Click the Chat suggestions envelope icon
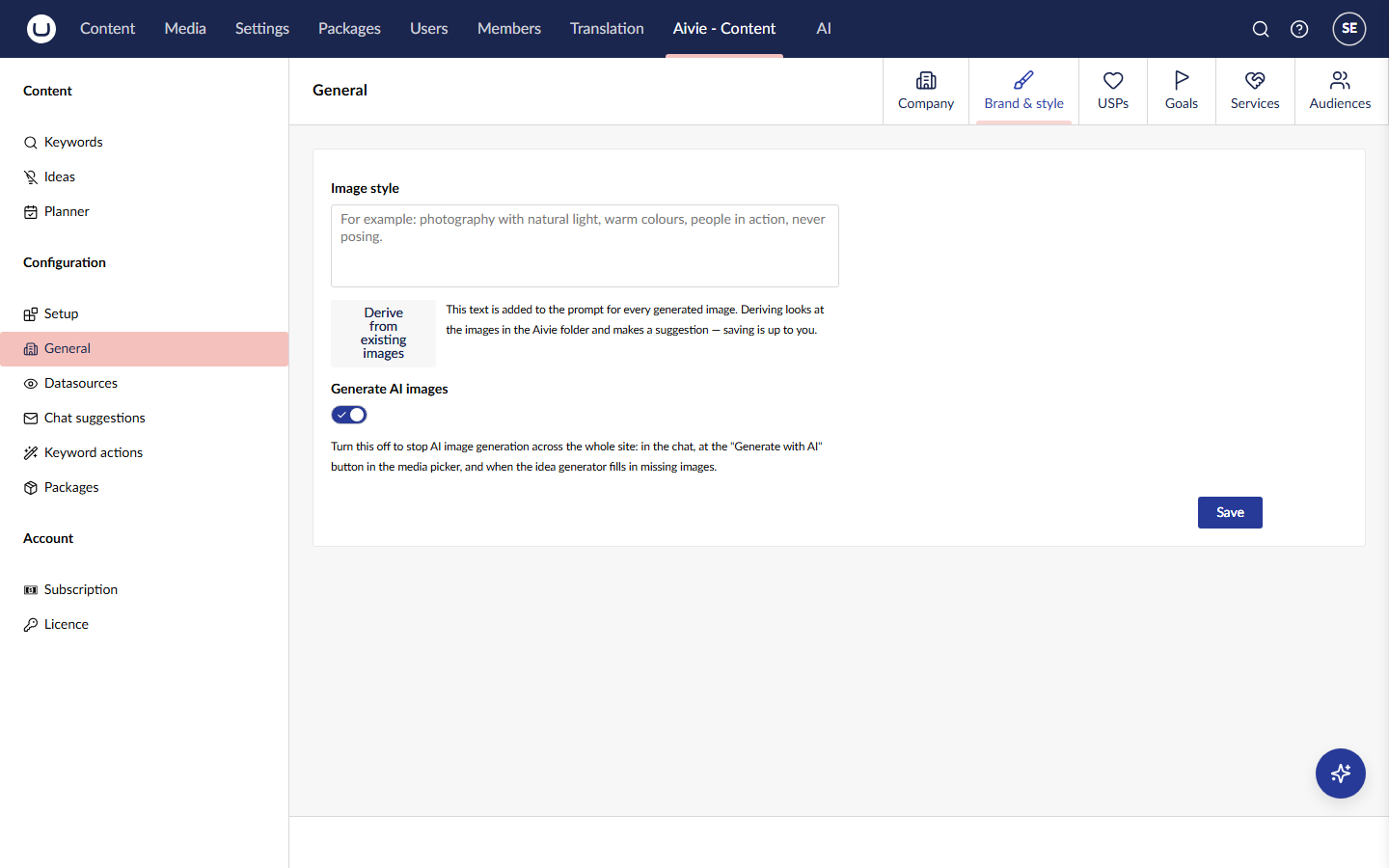The image size is (1389, 868). point(31,419)
